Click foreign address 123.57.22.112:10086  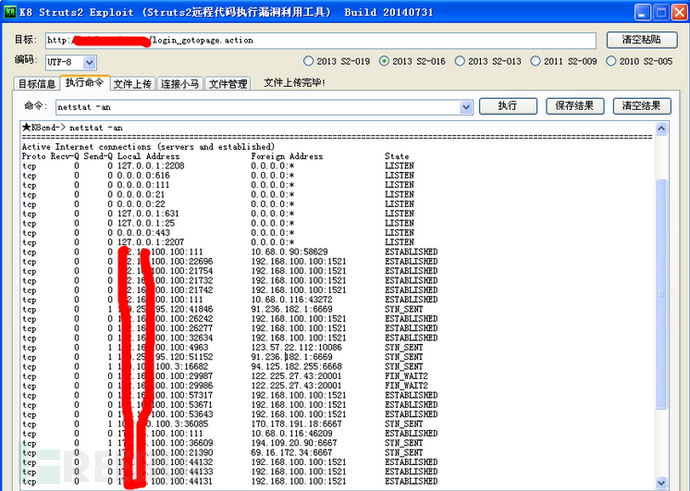pyautogui.click(x=297, y=348)
